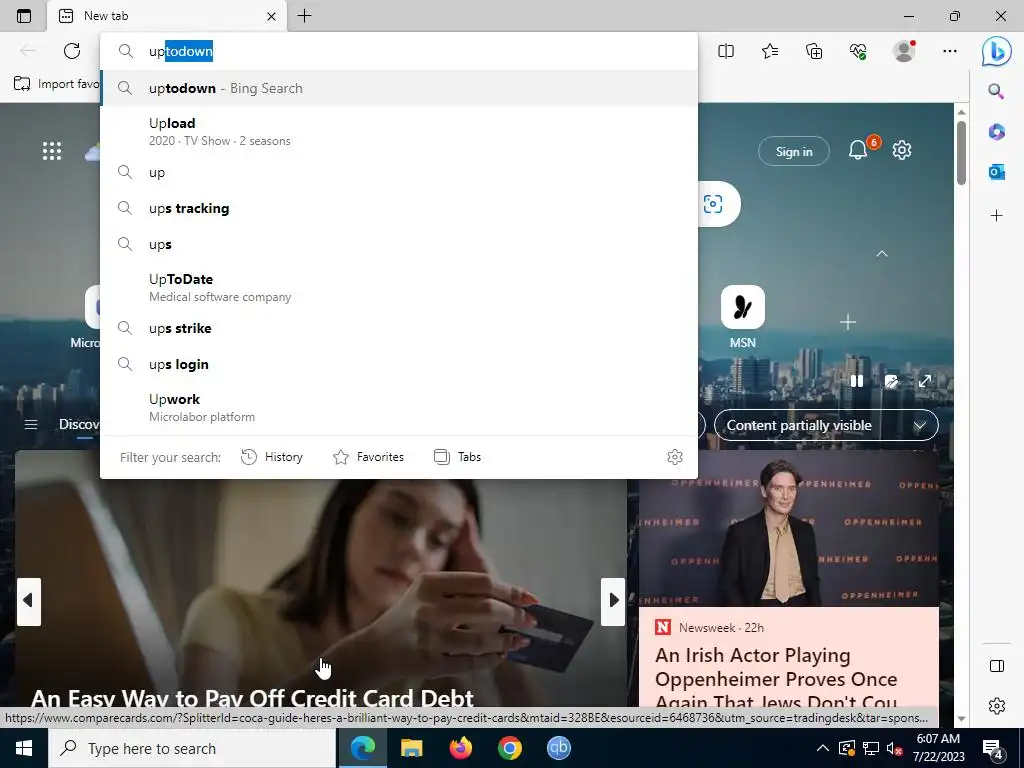1024x768 pixels.
Task: Go to next news slide
Action: tap(613, 601)
